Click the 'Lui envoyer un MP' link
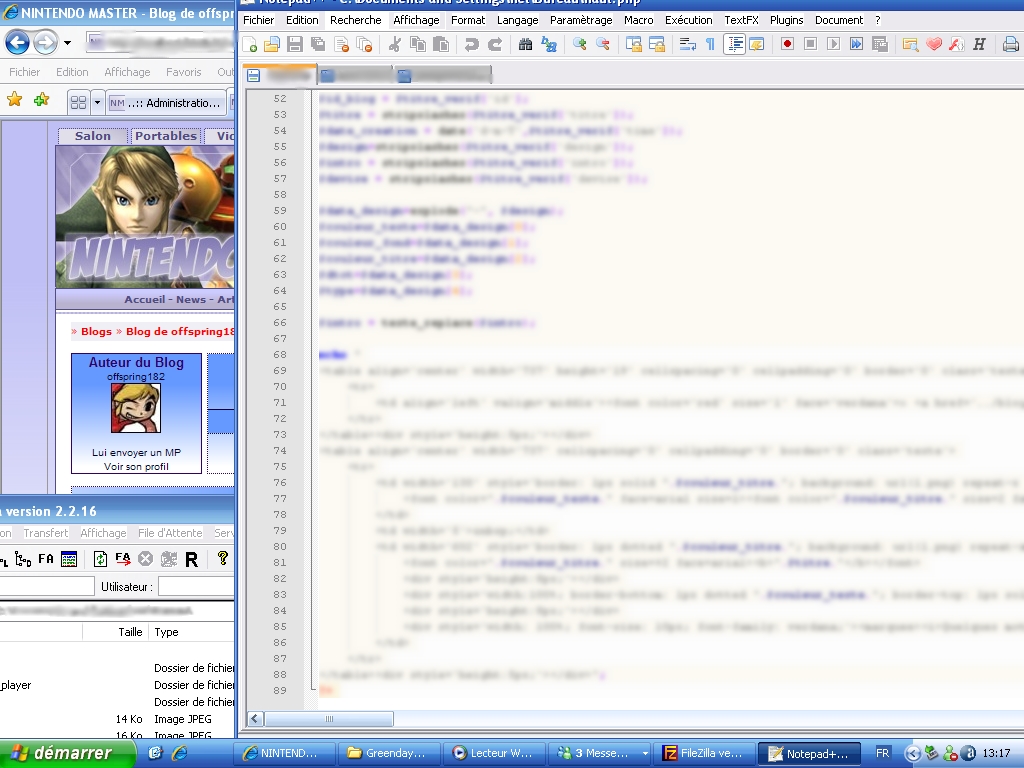Image resolution: width=1024 pixels, height=768 pixels. [x=136, y=453]
